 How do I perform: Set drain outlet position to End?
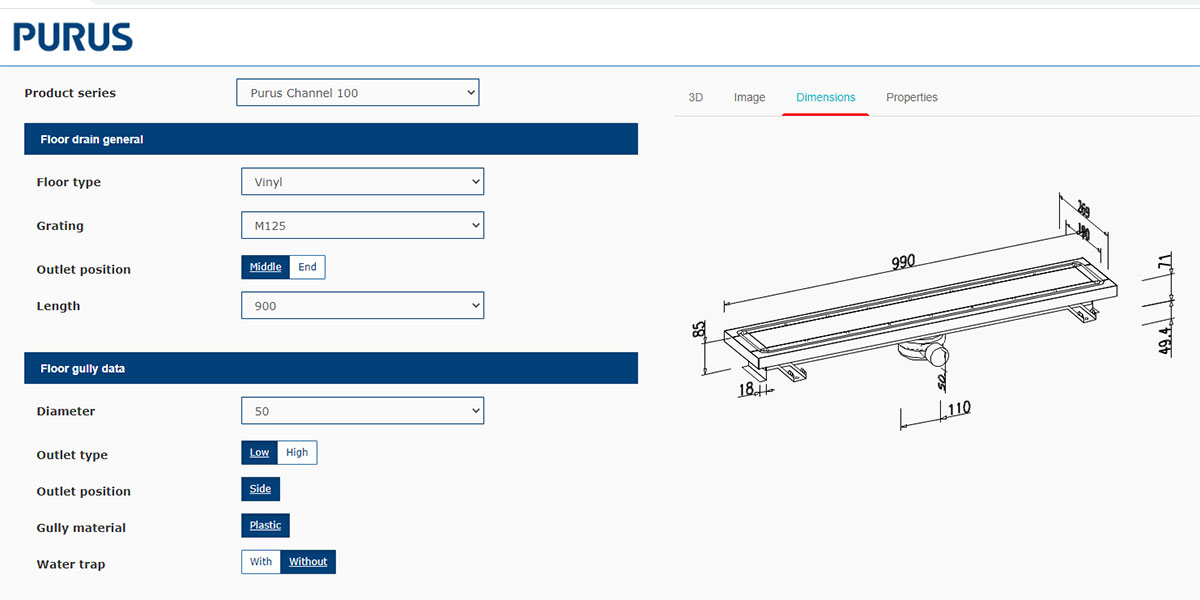[307, 267]
